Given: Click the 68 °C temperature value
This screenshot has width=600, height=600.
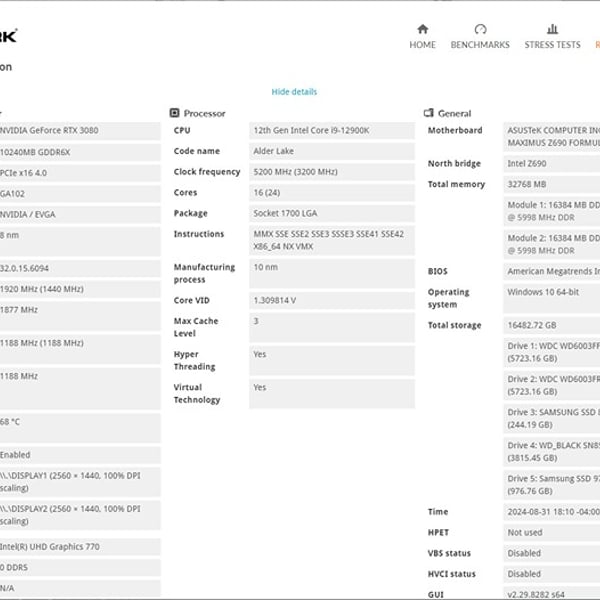Looking at the screenshot, I should 80,428.
